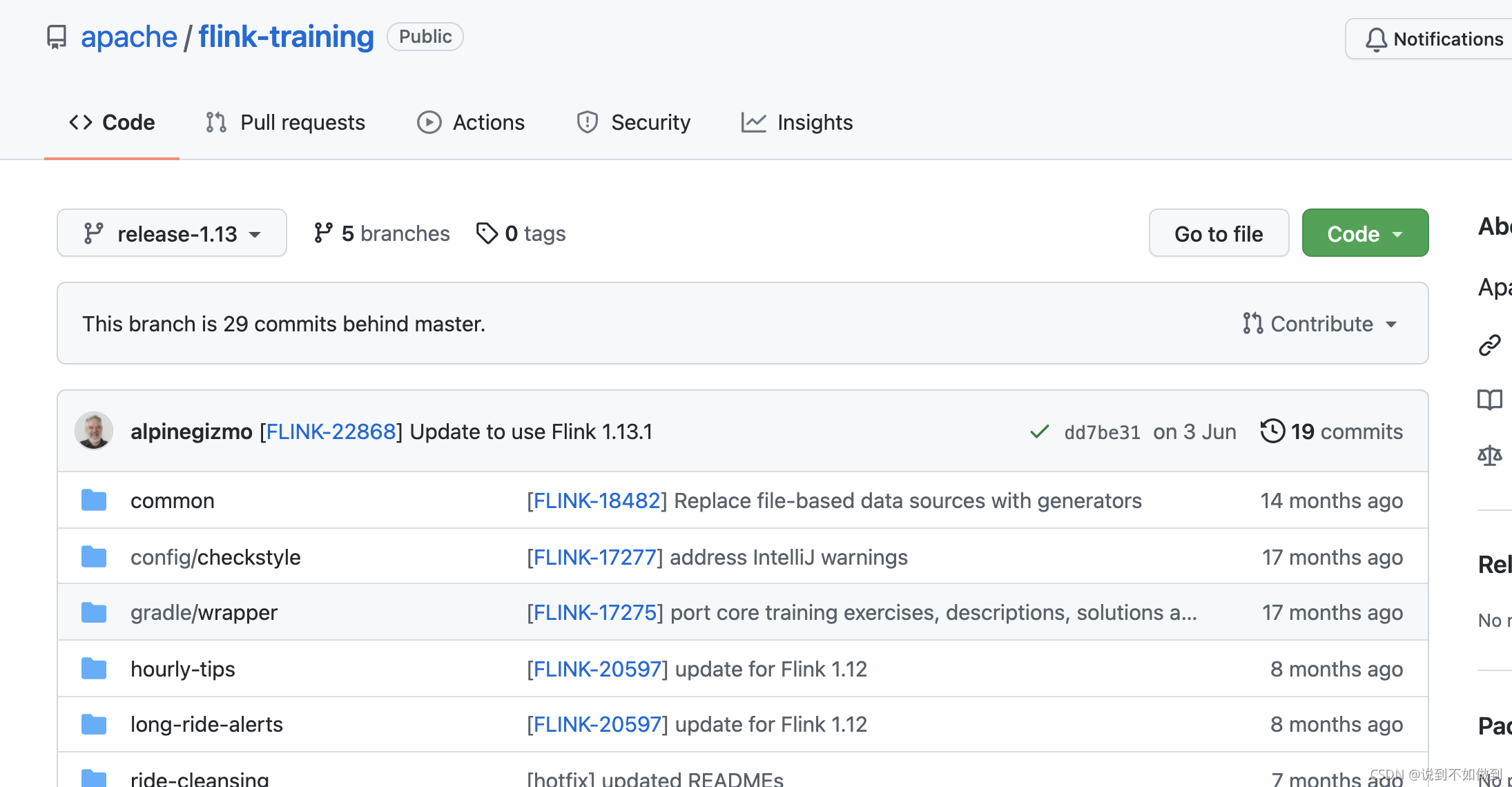This screenshot has width=1512, height=787.
Task: Click the link icon in the About sidebar
Action: [1489, 345]
